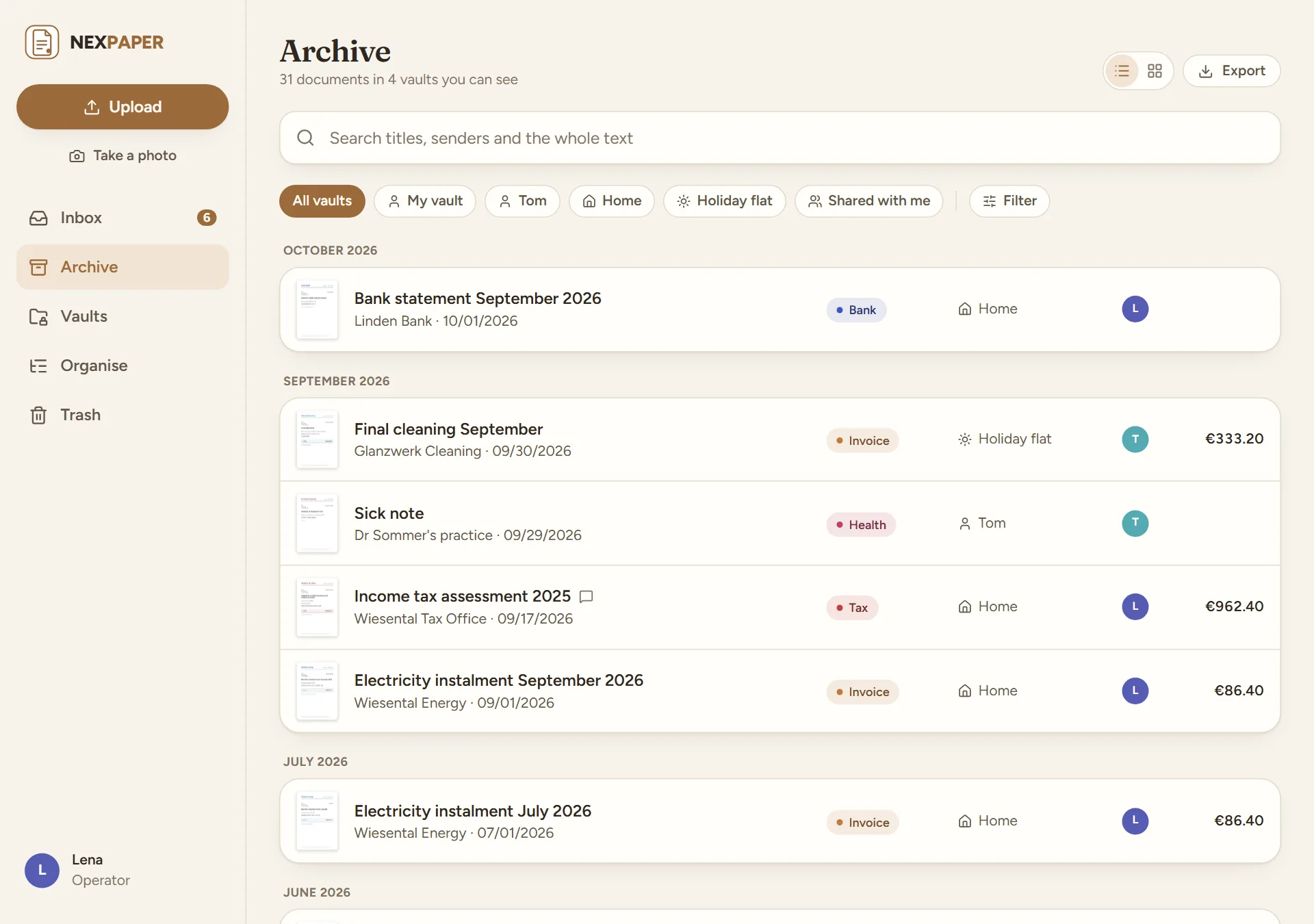Click the Export button
1314x924 pixels.
pos(1231,70)
